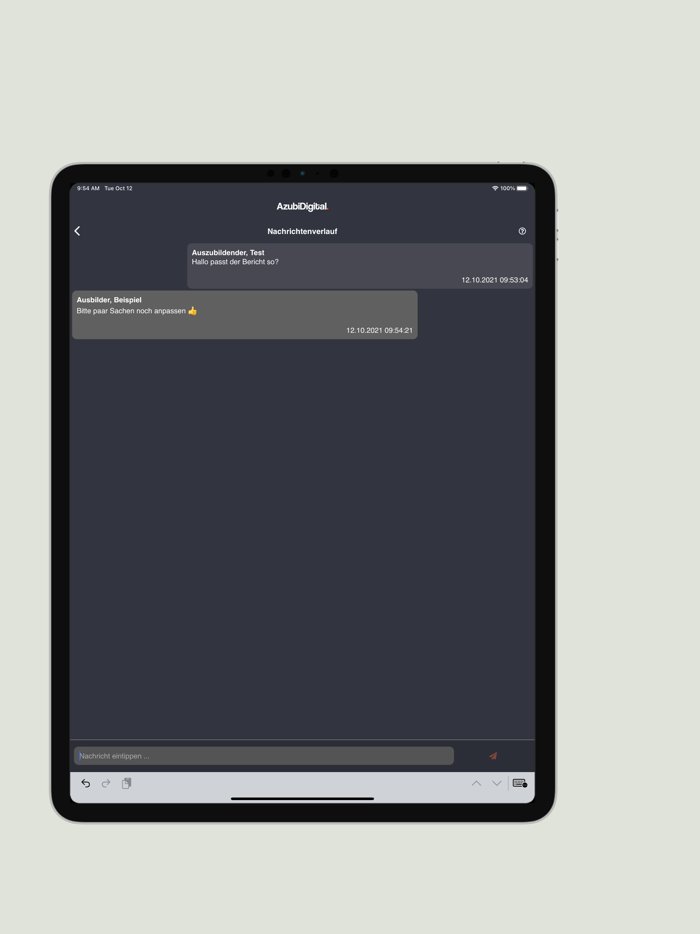Screen dimensions: 700x934
Task: Tap the battery indicator in status bar
Action: 522,188
